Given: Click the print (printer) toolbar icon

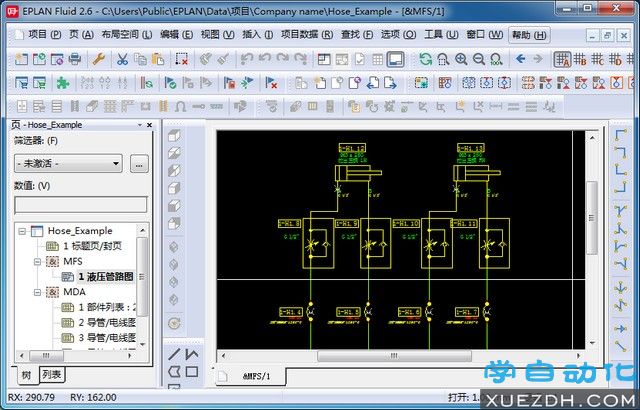Looking at the screenshot, I should coord(75,60).
